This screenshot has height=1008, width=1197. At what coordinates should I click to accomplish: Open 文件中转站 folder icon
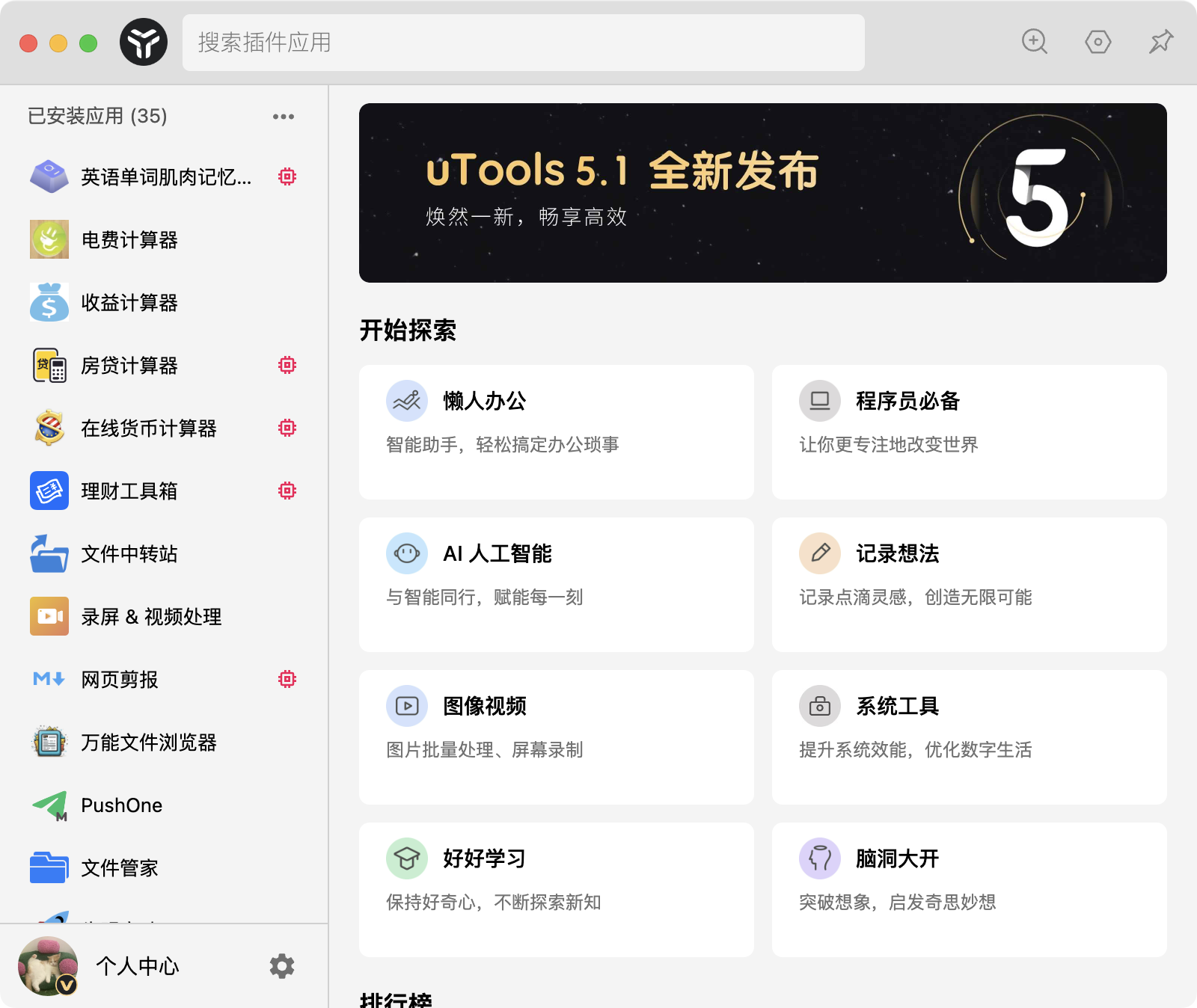pyautogui.click(x=49, y=553)
